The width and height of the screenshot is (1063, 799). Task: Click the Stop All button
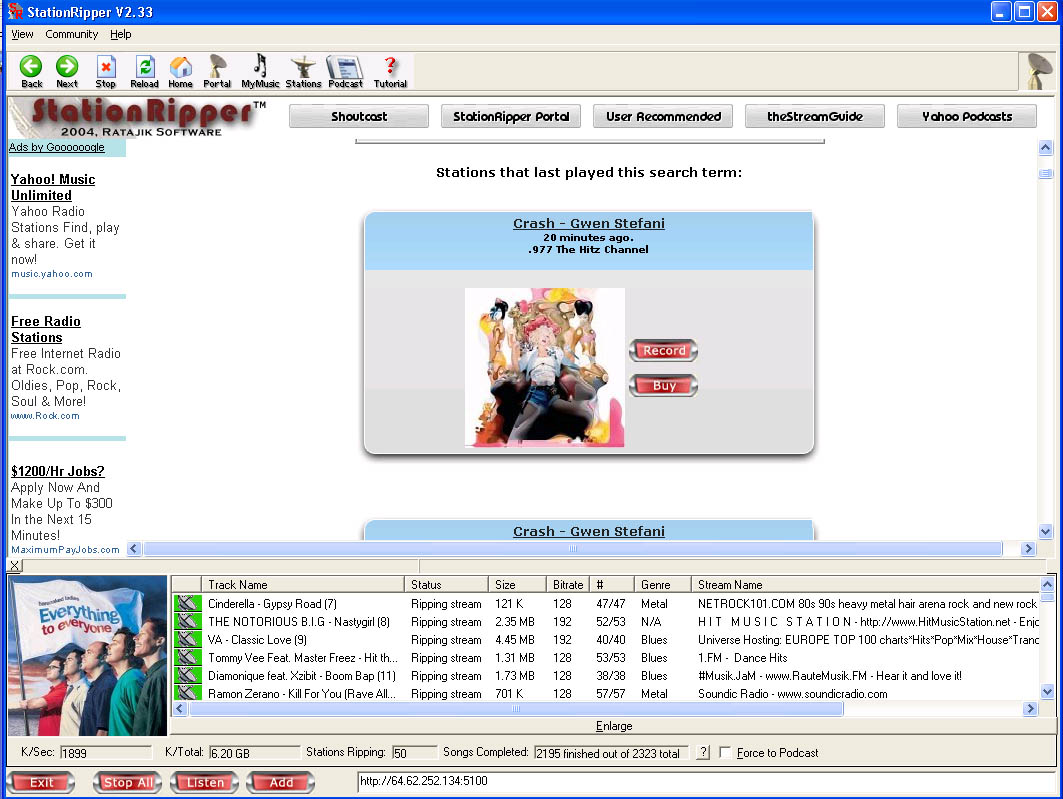(127, 783)
